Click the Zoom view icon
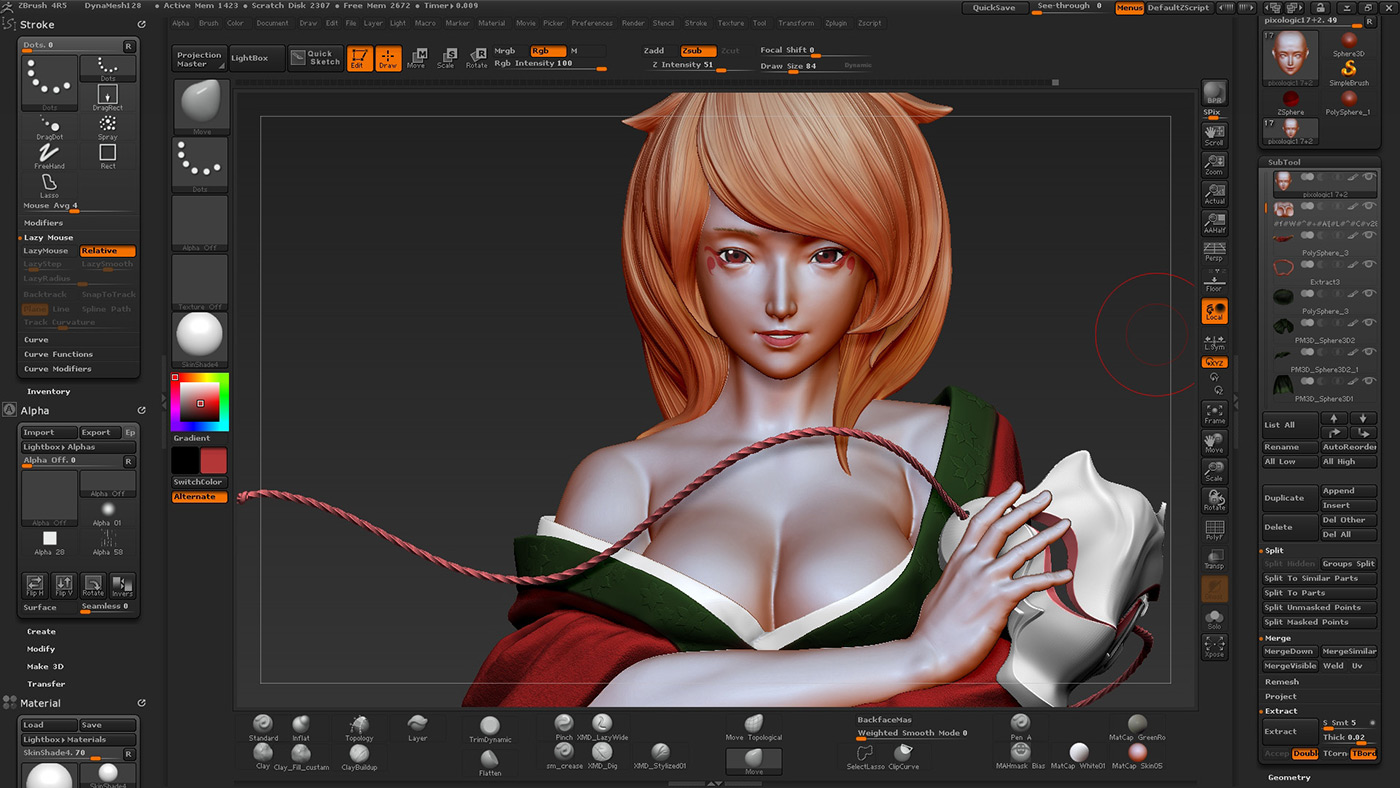 [x=1214, y=164]
